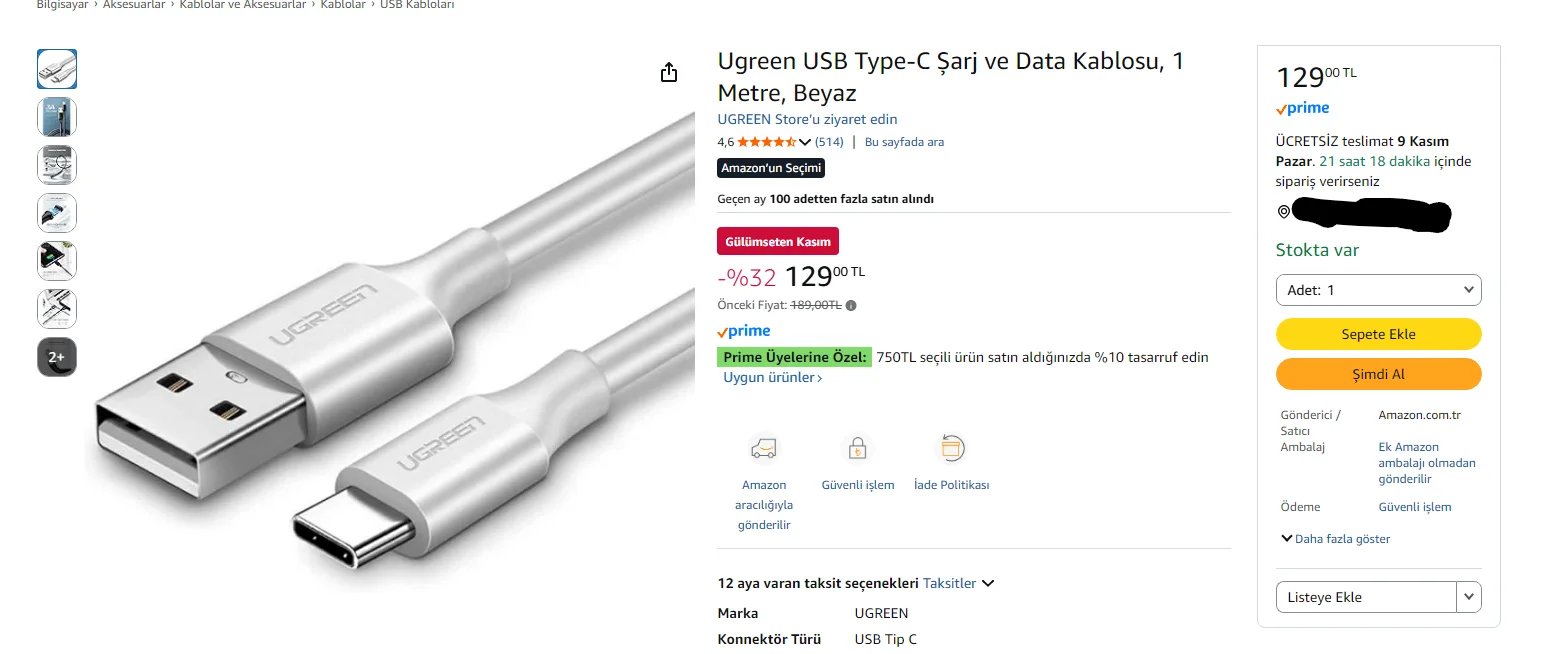The width and height of the screenshot is (1546, 654).
Task: Click the share icon above product image
Action: click(x=669, y=73)
